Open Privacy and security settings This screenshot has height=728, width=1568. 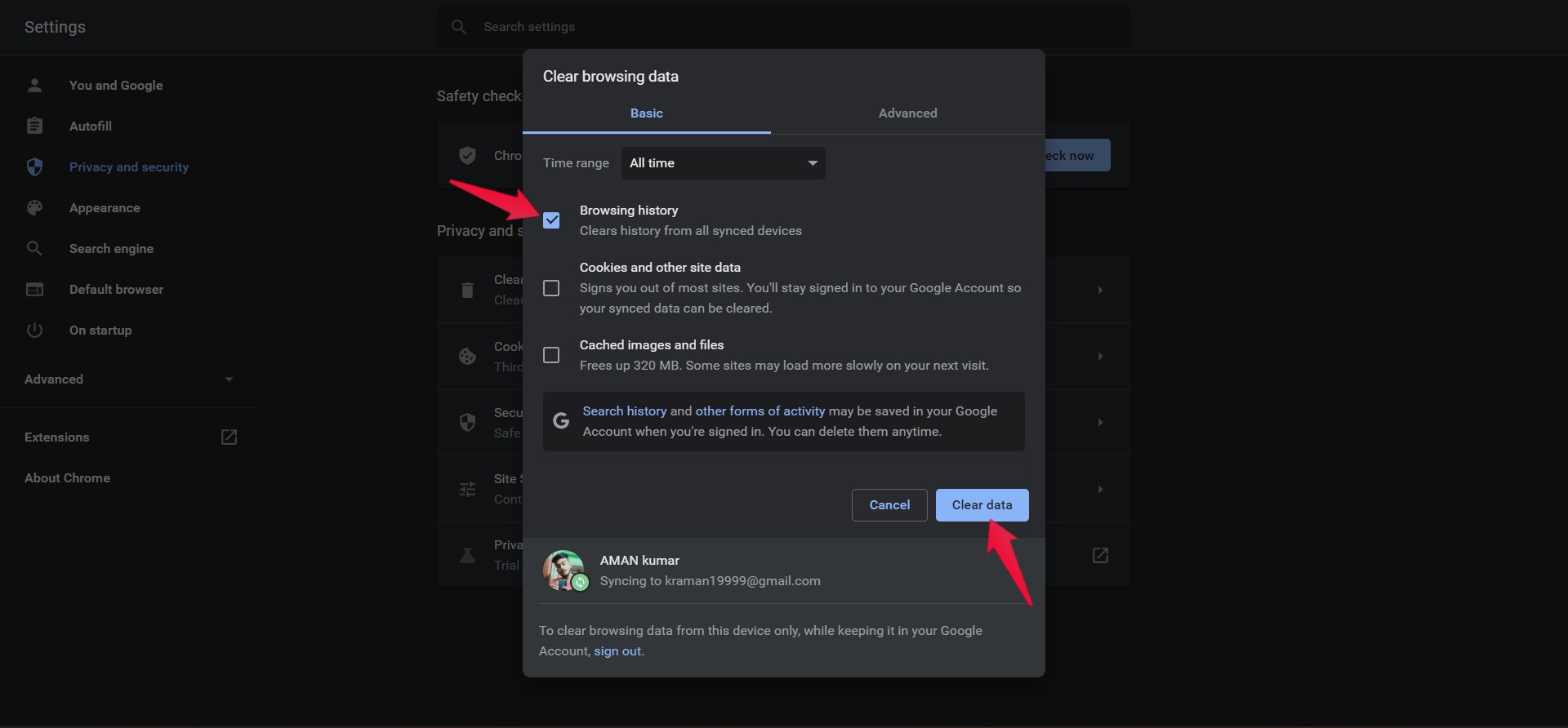129,166
